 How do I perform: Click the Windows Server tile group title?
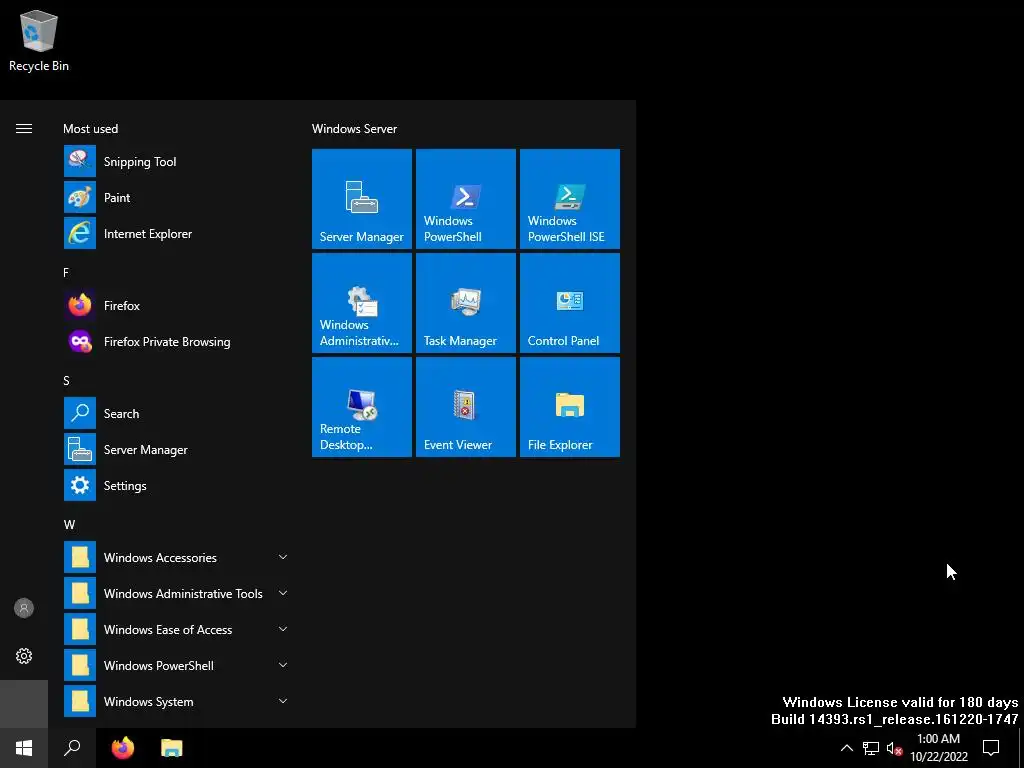pyautogui.click(x=354, y=129)
